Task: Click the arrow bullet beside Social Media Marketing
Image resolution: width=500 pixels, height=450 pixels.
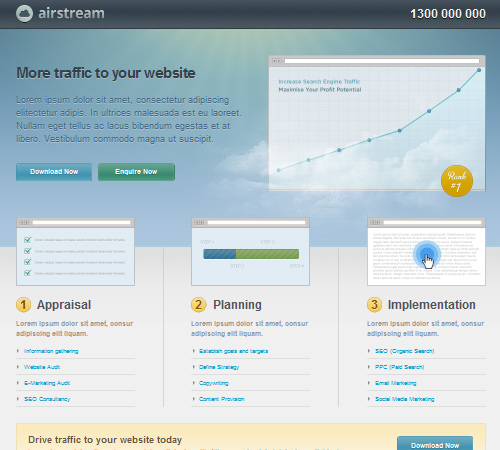Action: 369,399
